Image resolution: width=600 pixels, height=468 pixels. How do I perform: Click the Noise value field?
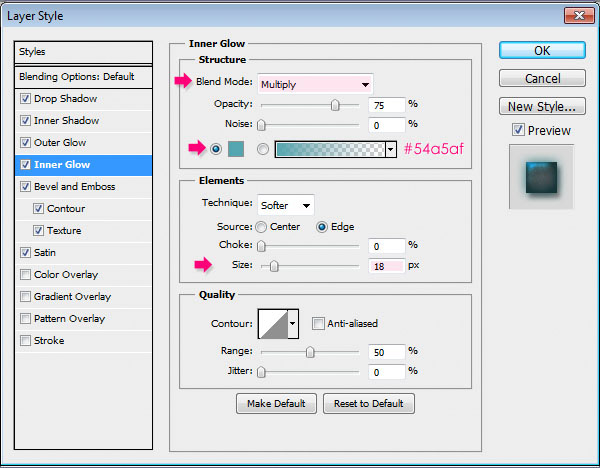(x=386, y=125)
